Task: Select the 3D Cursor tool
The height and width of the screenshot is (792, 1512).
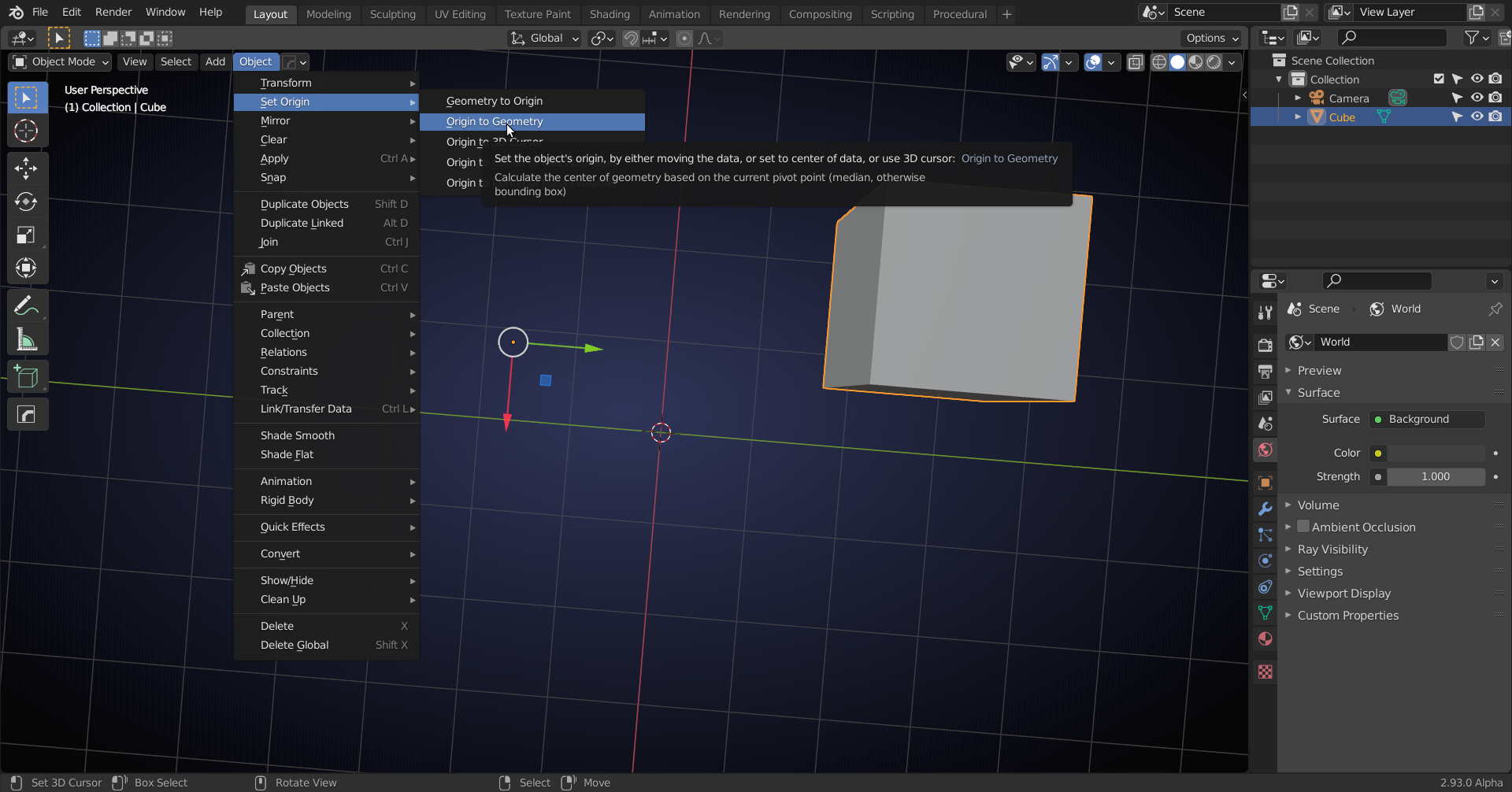Action: [x=26, y=131]
